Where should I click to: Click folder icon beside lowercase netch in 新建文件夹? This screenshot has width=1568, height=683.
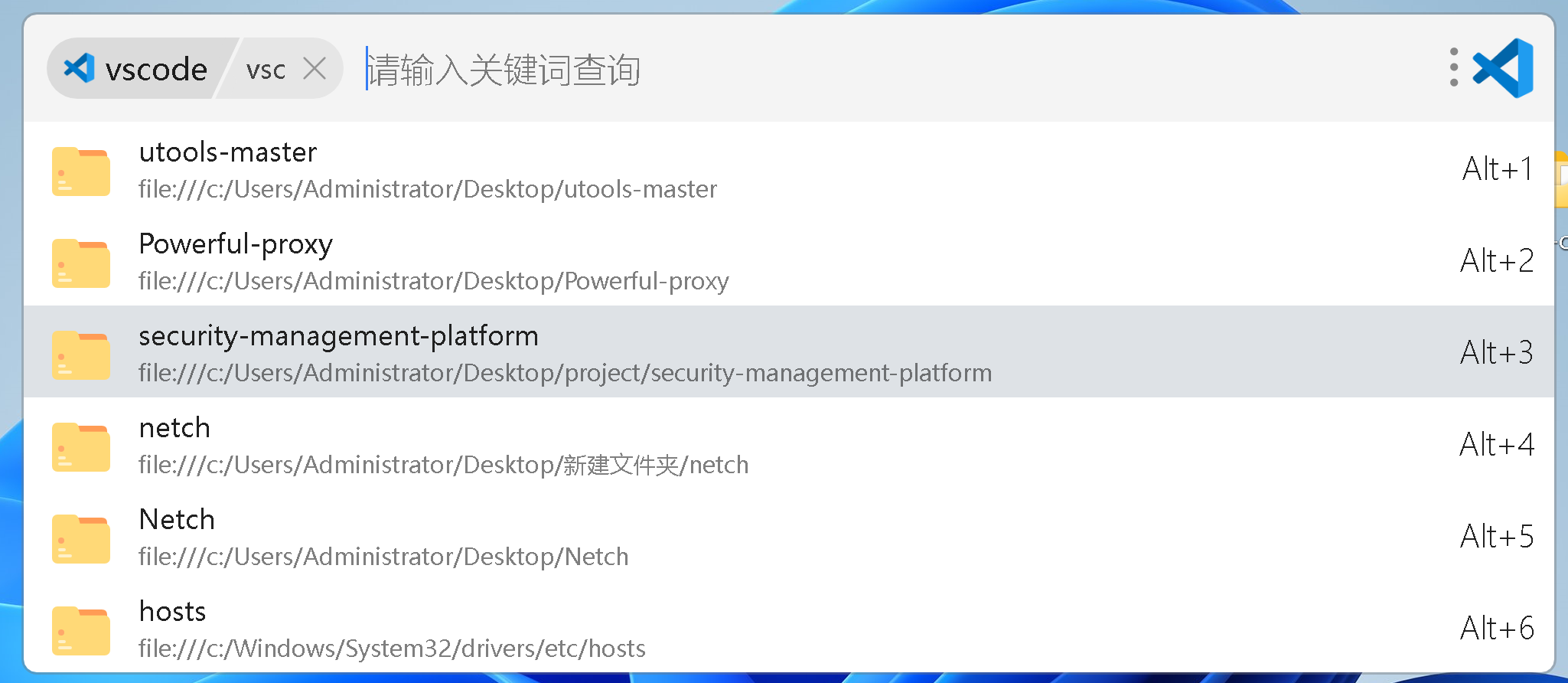point(81,447)
